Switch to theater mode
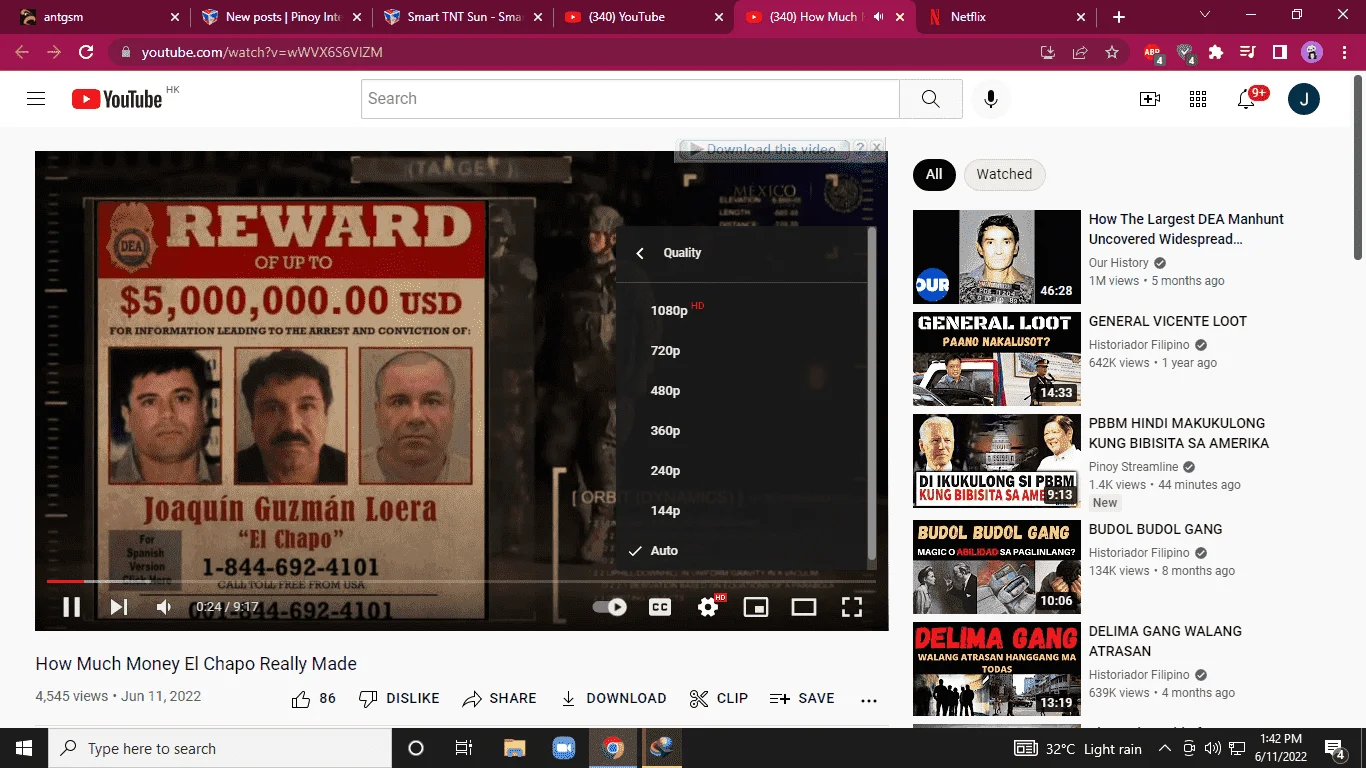The height and width of the screenshot is (768, 1366). (804, 606)
